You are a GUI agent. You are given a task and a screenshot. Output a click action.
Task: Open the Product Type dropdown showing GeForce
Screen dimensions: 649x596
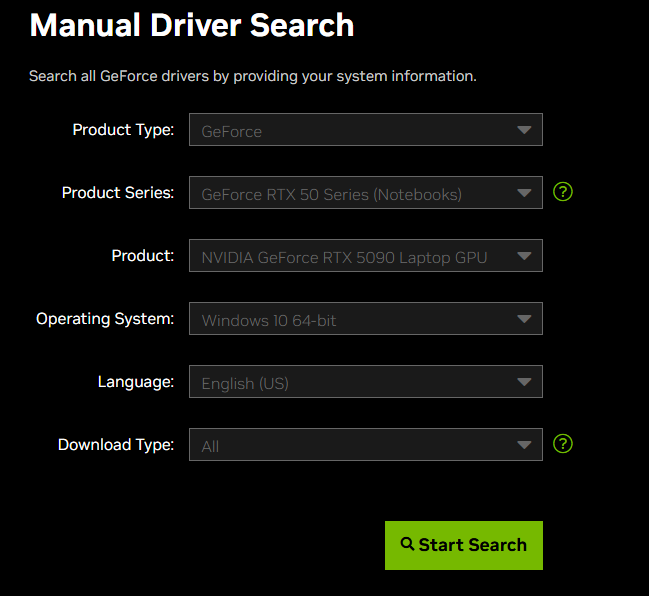pyautogui.click(x=366, y=130)
